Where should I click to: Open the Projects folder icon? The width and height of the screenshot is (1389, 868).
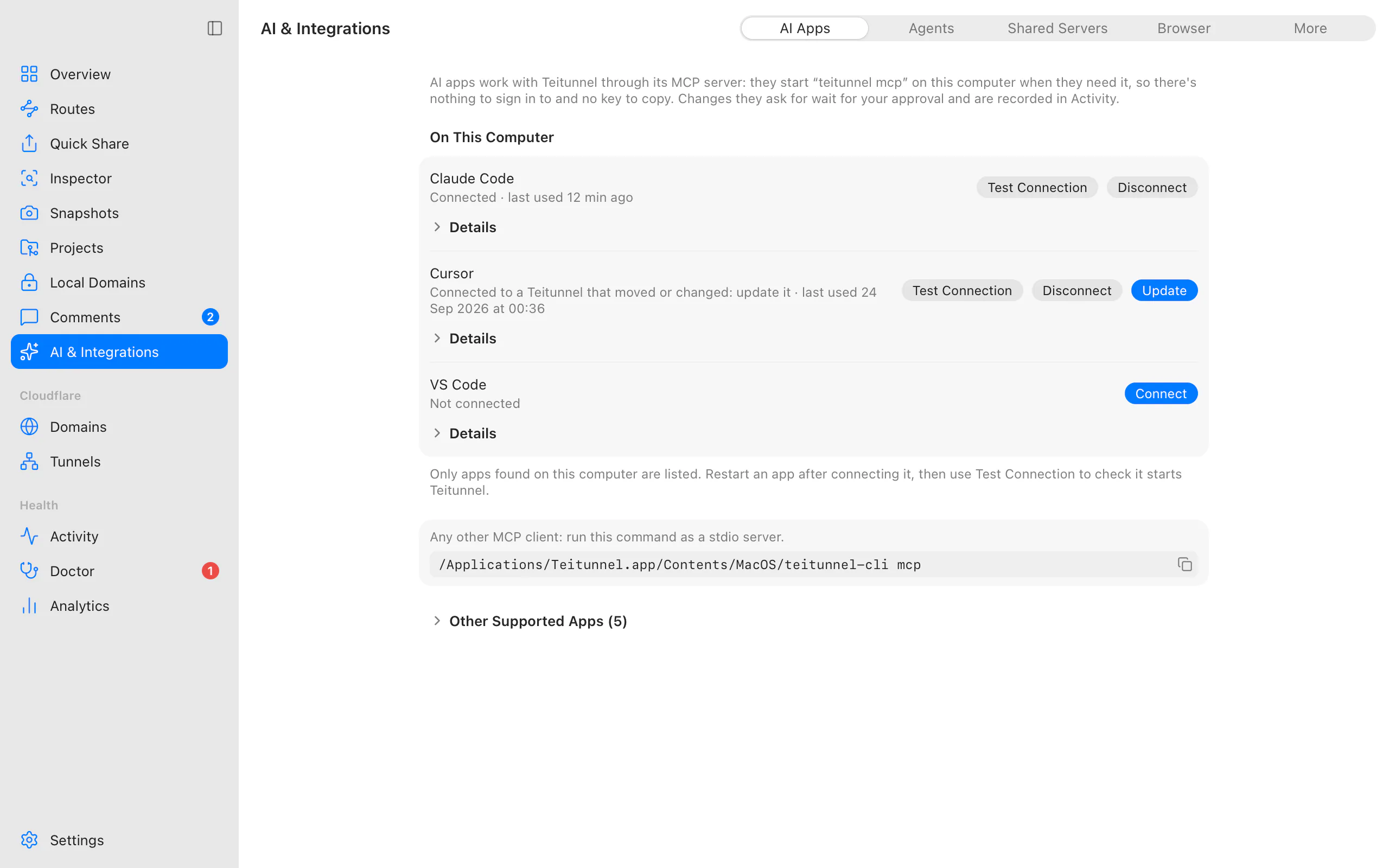(x=29, y=247)
